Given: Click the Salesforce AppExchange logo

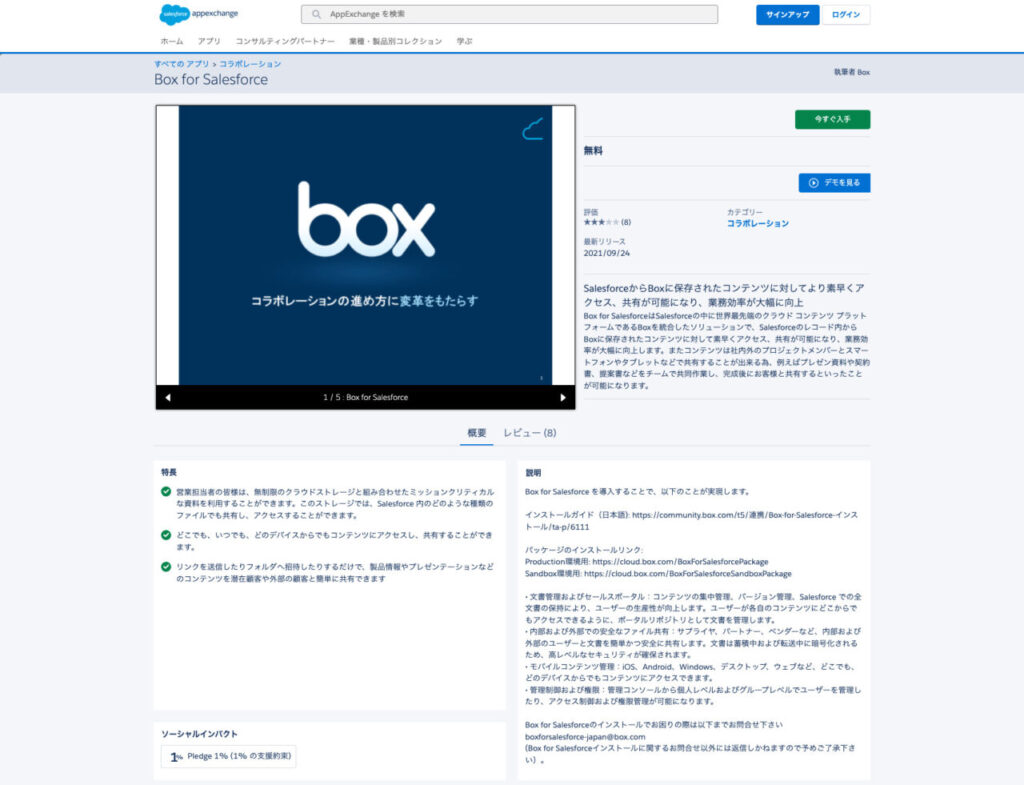Looking at the screenshot, I should click(199, 14).
